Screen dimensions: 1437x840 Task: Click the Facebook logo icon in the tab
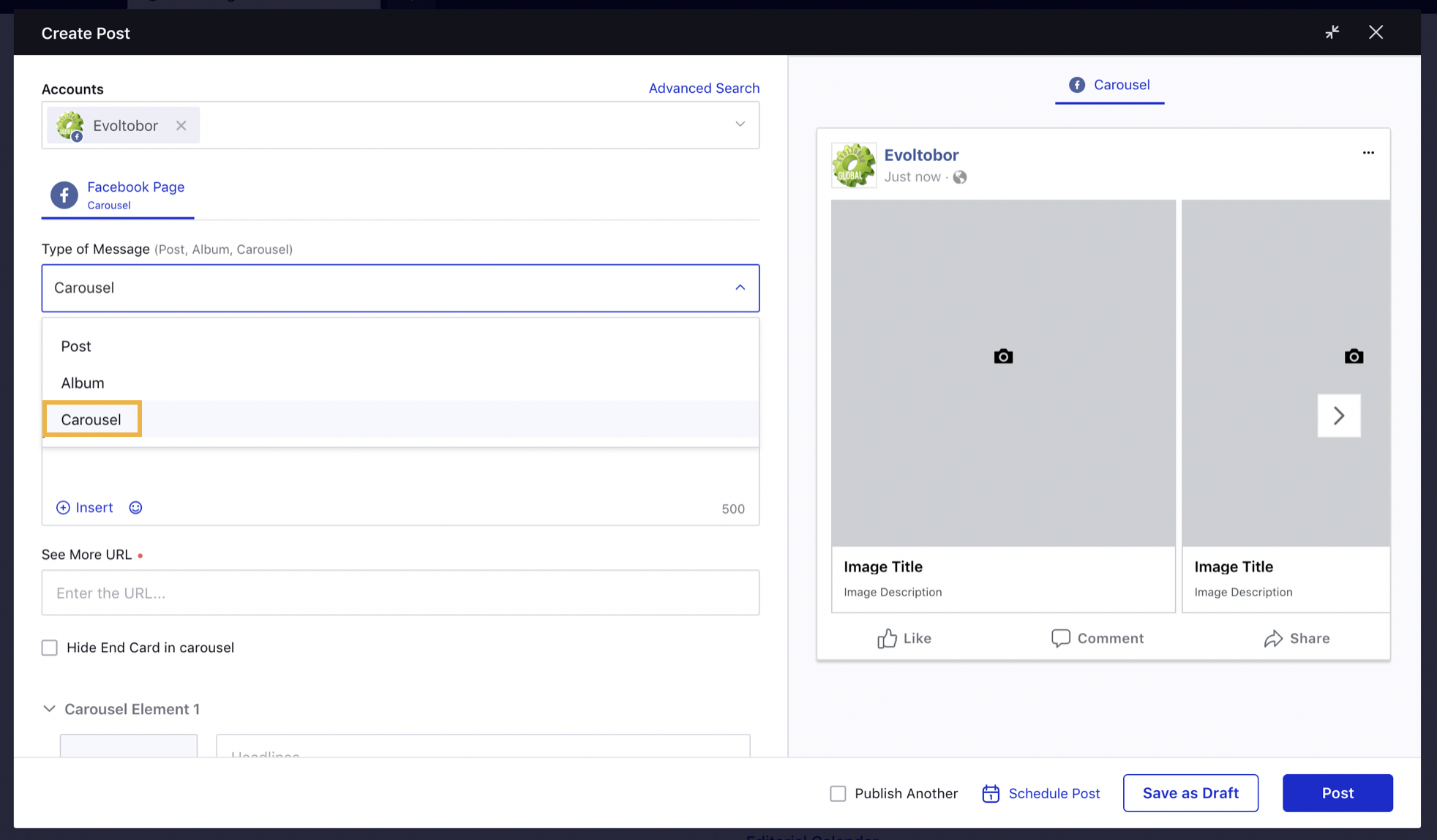[x=64, y=195]
